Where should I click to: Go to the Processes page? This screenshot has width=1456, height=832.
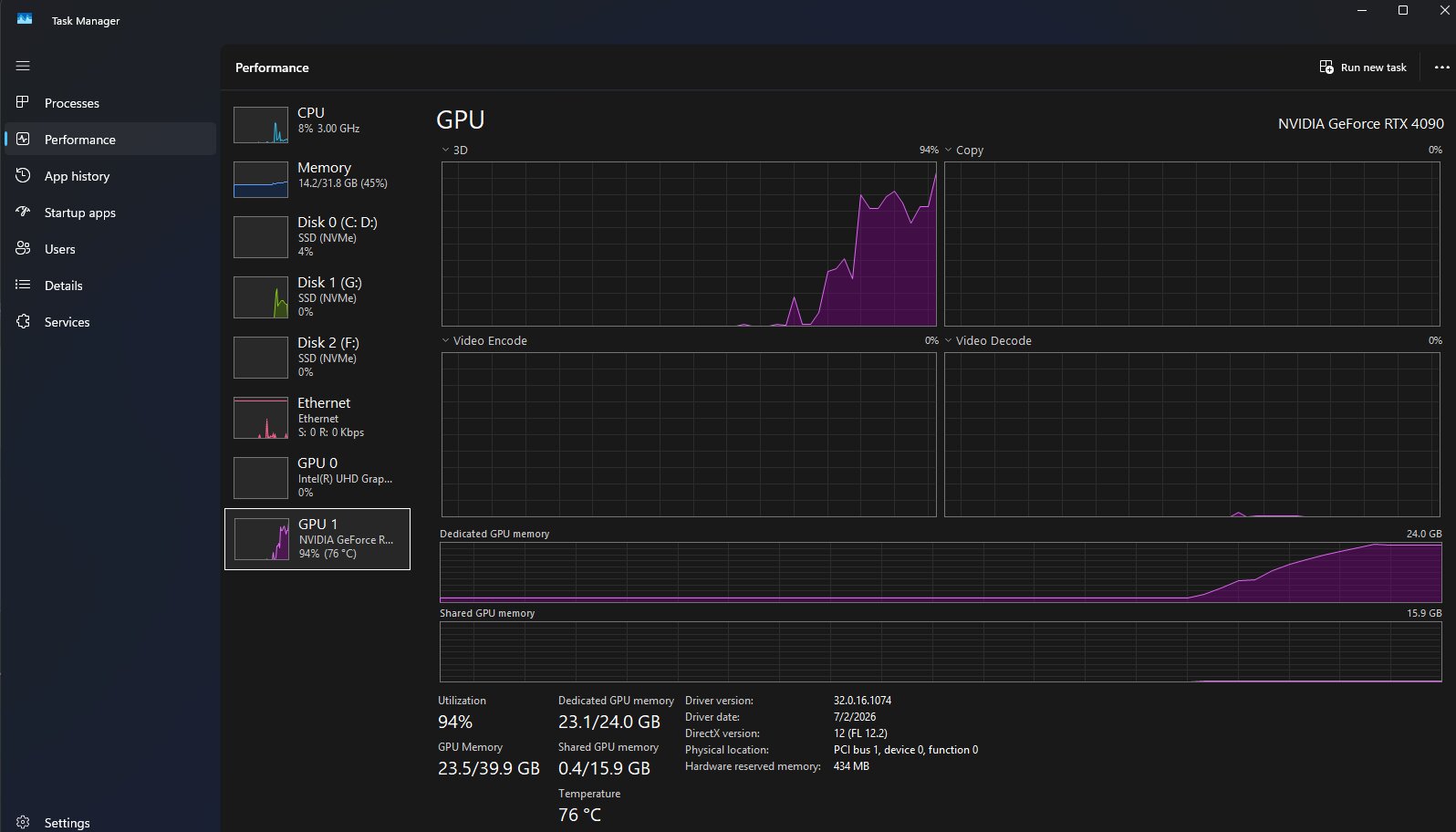(110, 102)
